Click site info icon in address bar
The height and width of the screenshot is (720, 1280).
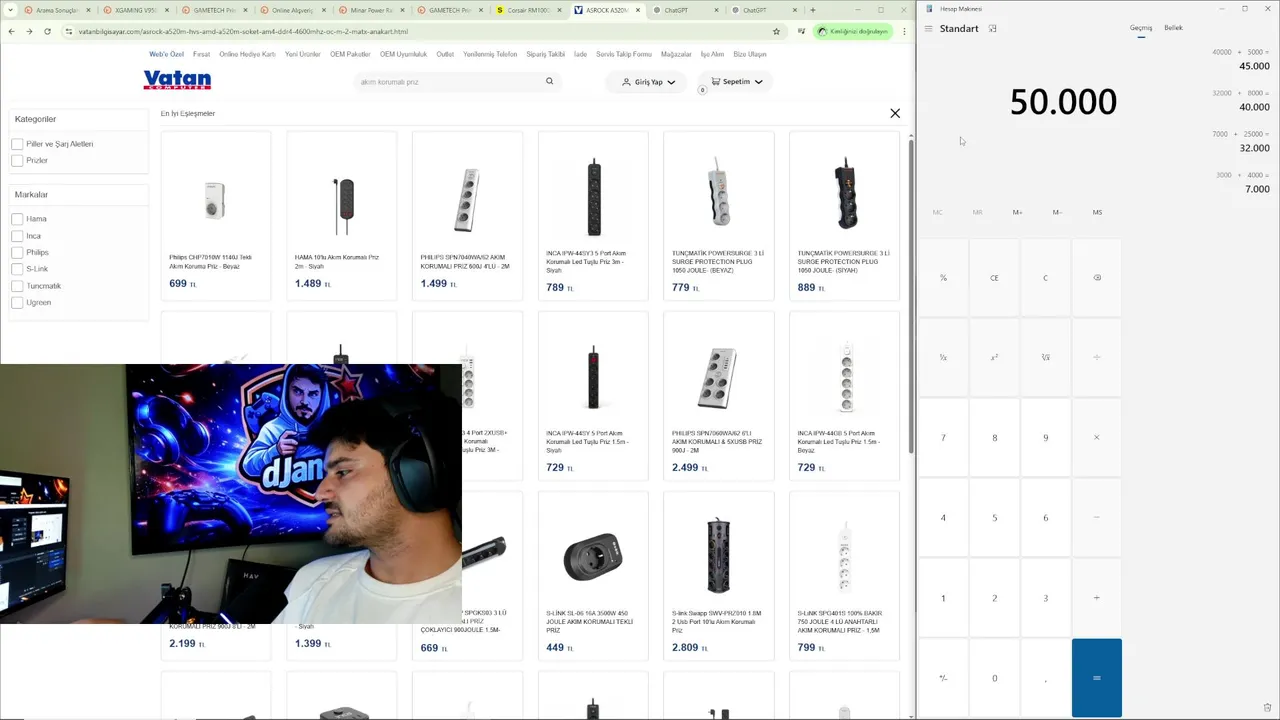coord(68,31)
